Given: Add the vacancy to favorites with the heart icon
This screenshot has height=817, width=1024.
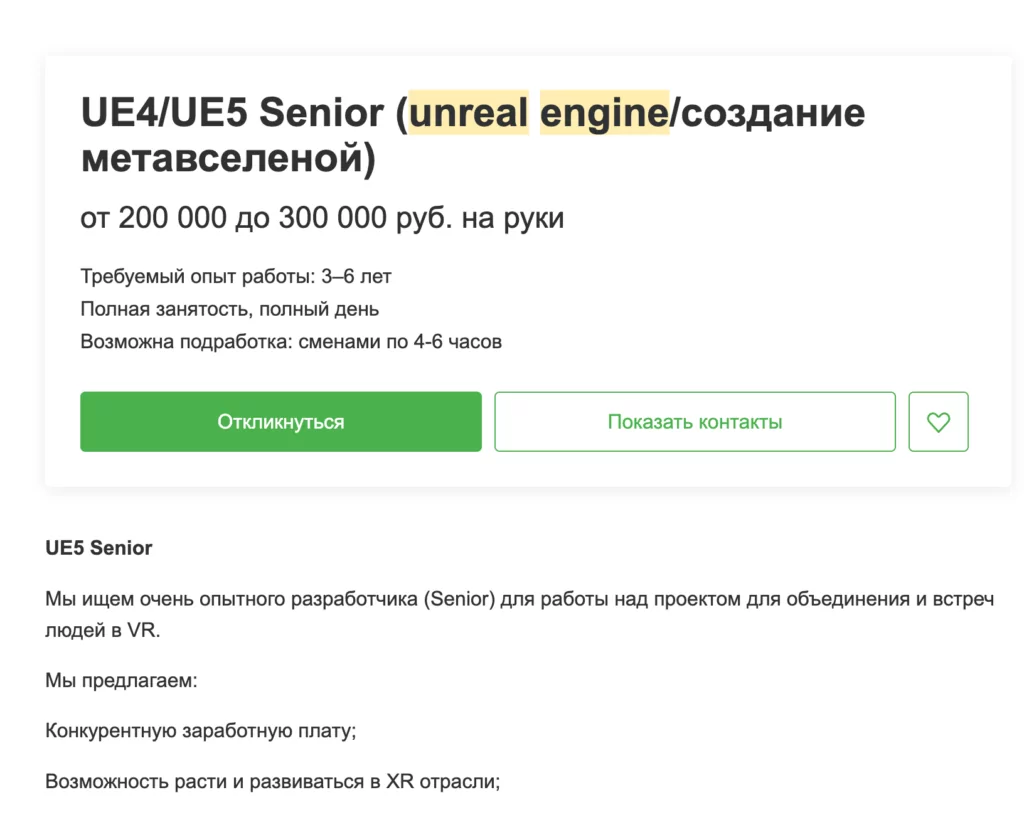Looking at the screenshot, I should (x=938, y=422).
